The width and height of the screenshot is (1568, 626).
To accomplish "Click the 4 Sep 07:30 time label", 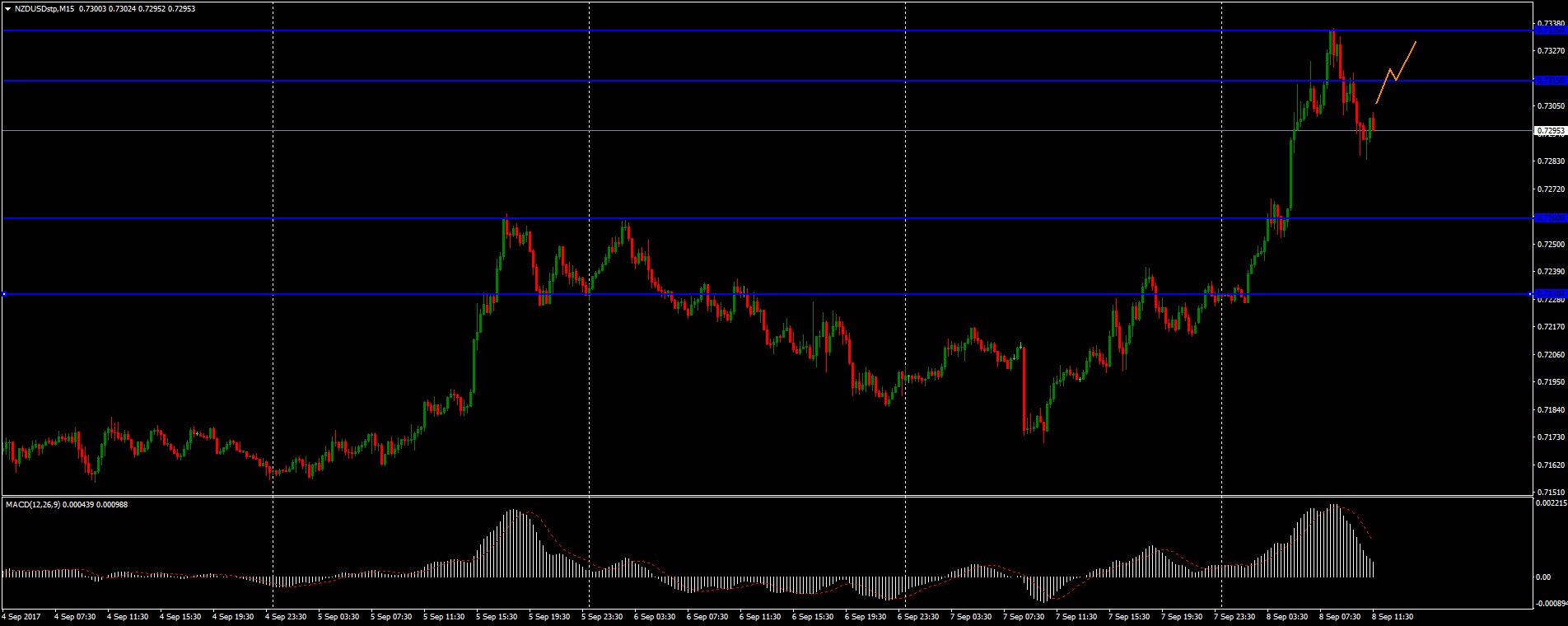I will pos(76,616).
